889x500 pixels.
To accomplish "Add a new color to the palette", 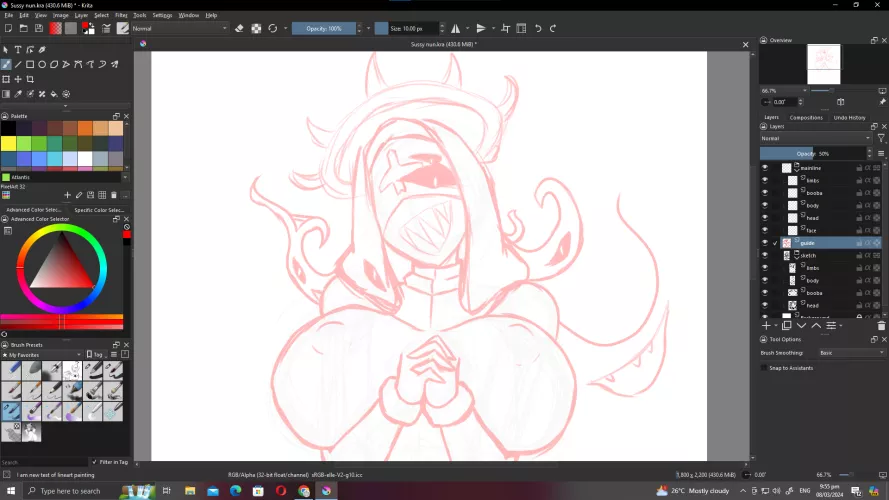I will (x=67, y=195).
